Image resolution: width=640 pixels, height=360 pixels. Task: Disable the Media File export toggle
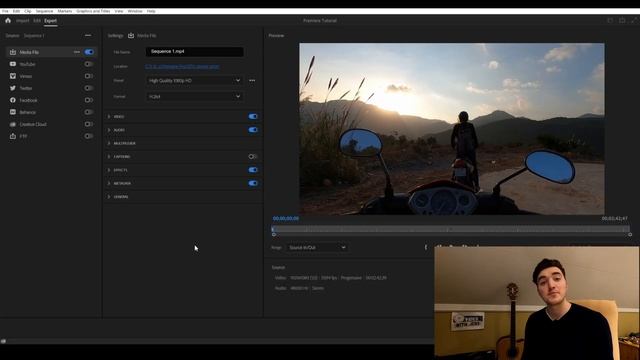89,52
